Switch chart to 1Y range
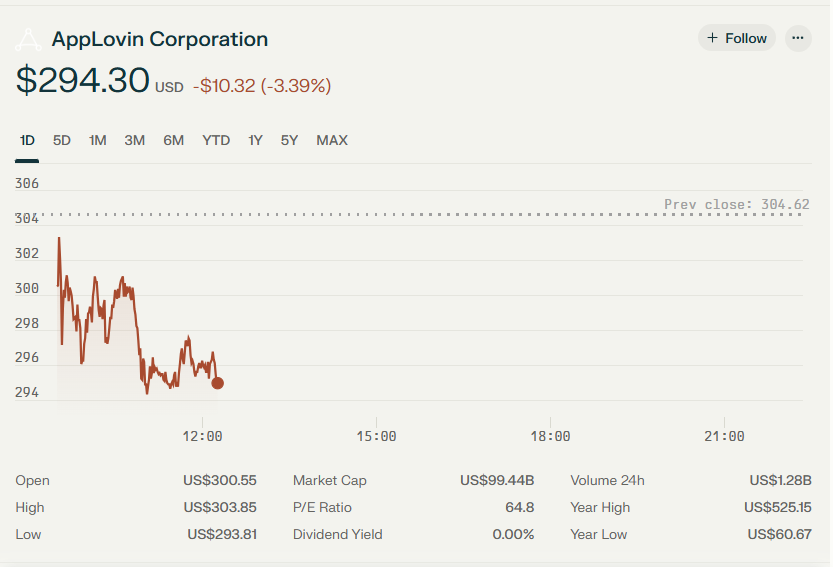 click(x=256, y=140)
